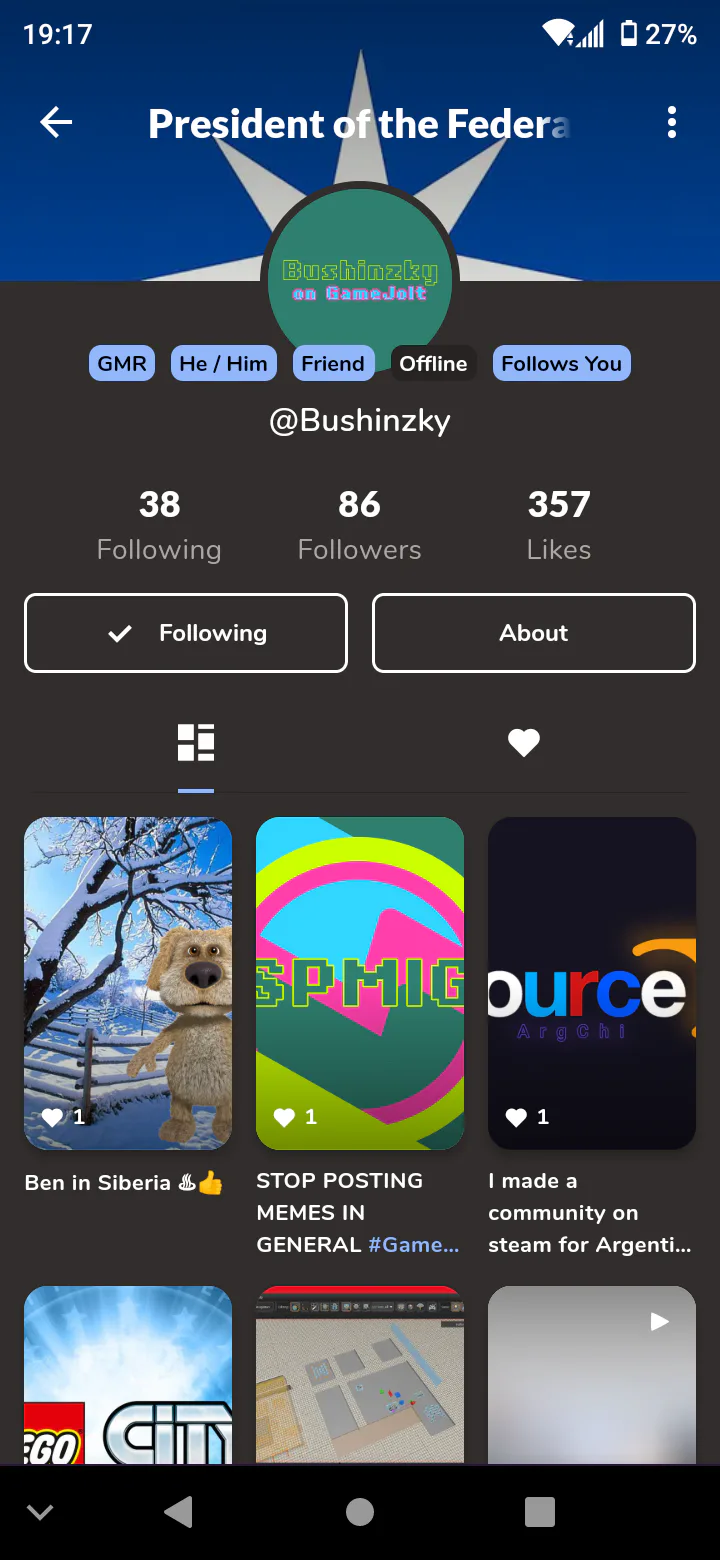Open the Bushinzky profile avatar
720x1560 pixels.
(360, 280)
